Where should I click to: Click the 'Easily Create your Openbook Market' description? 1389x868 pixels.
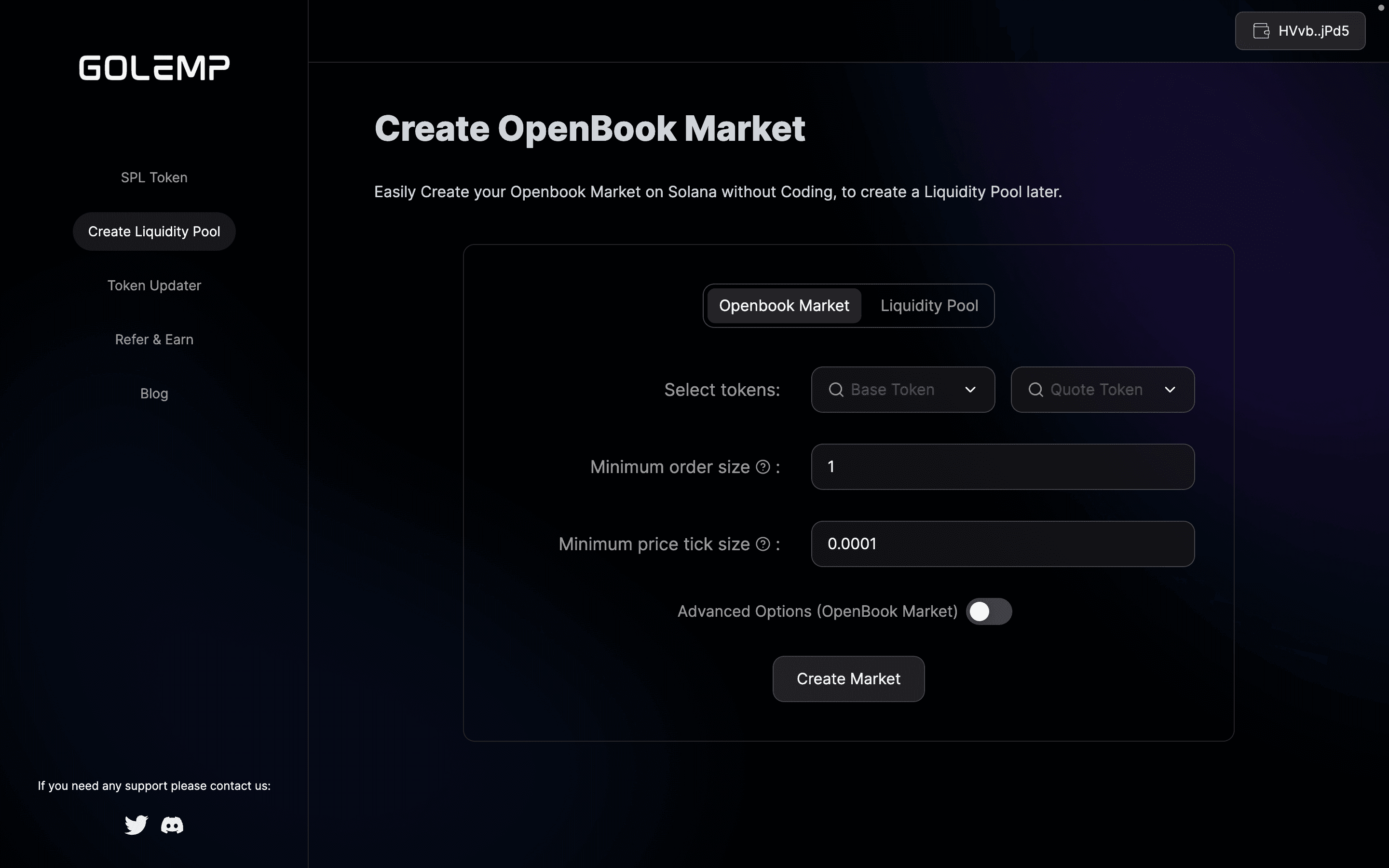[718, 192]
